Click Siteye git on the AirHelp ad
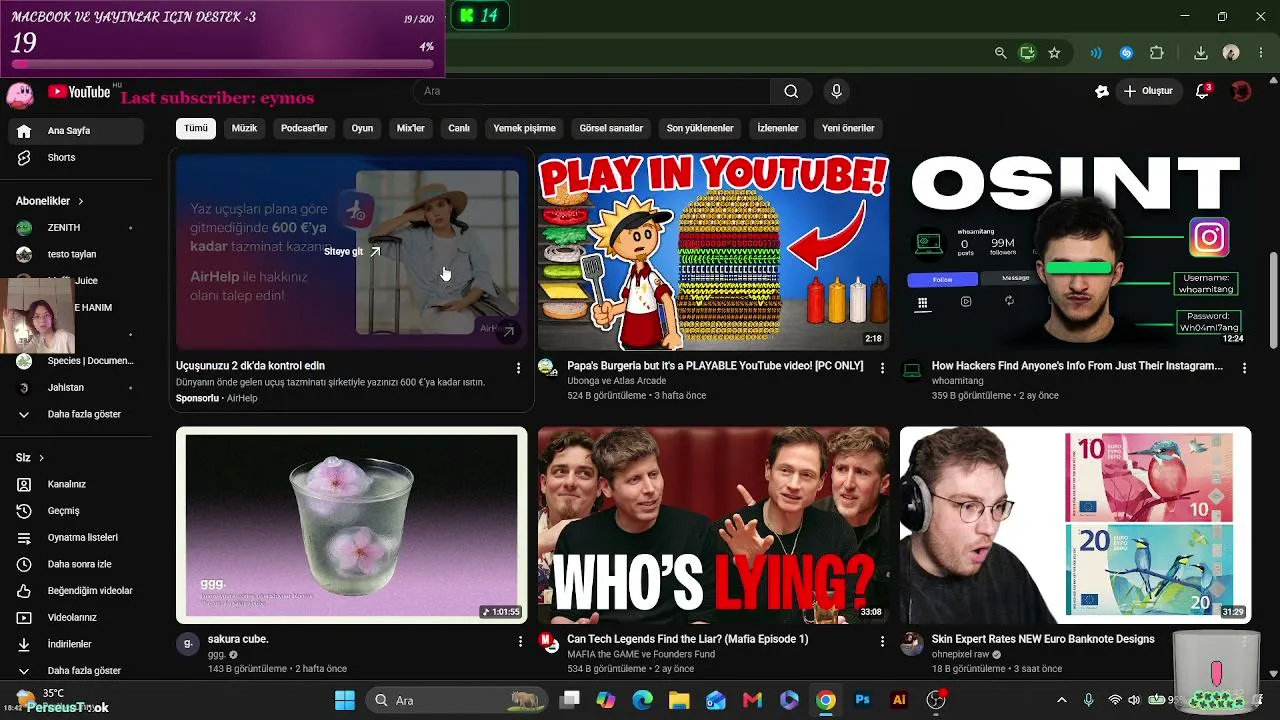The width and height of the screenshot is (1280, 720). [x=352, y=252]
